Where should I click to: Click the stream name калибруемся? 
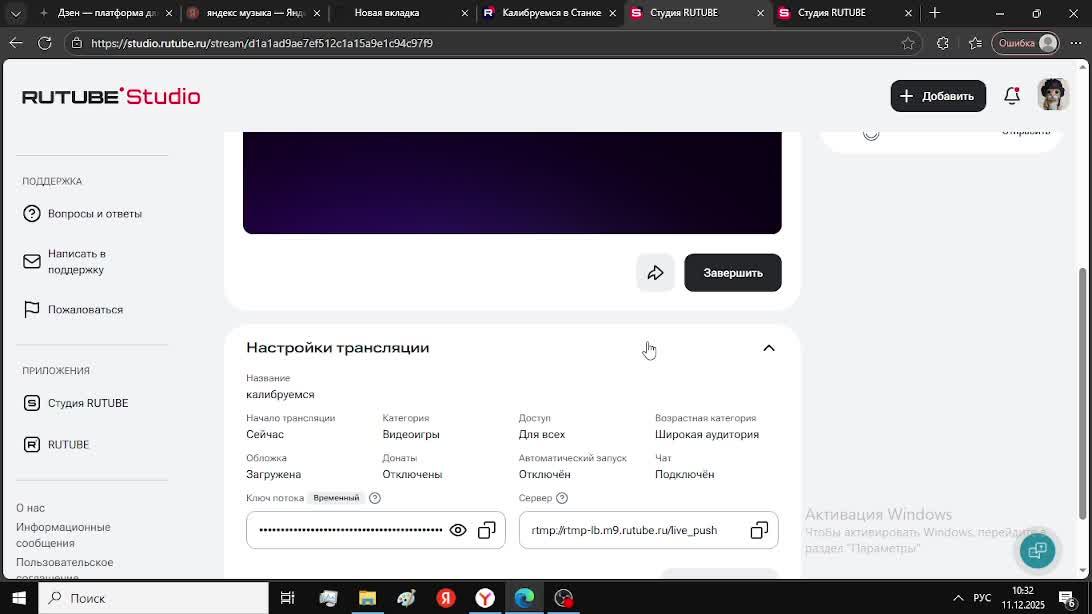tap(280, 395)
